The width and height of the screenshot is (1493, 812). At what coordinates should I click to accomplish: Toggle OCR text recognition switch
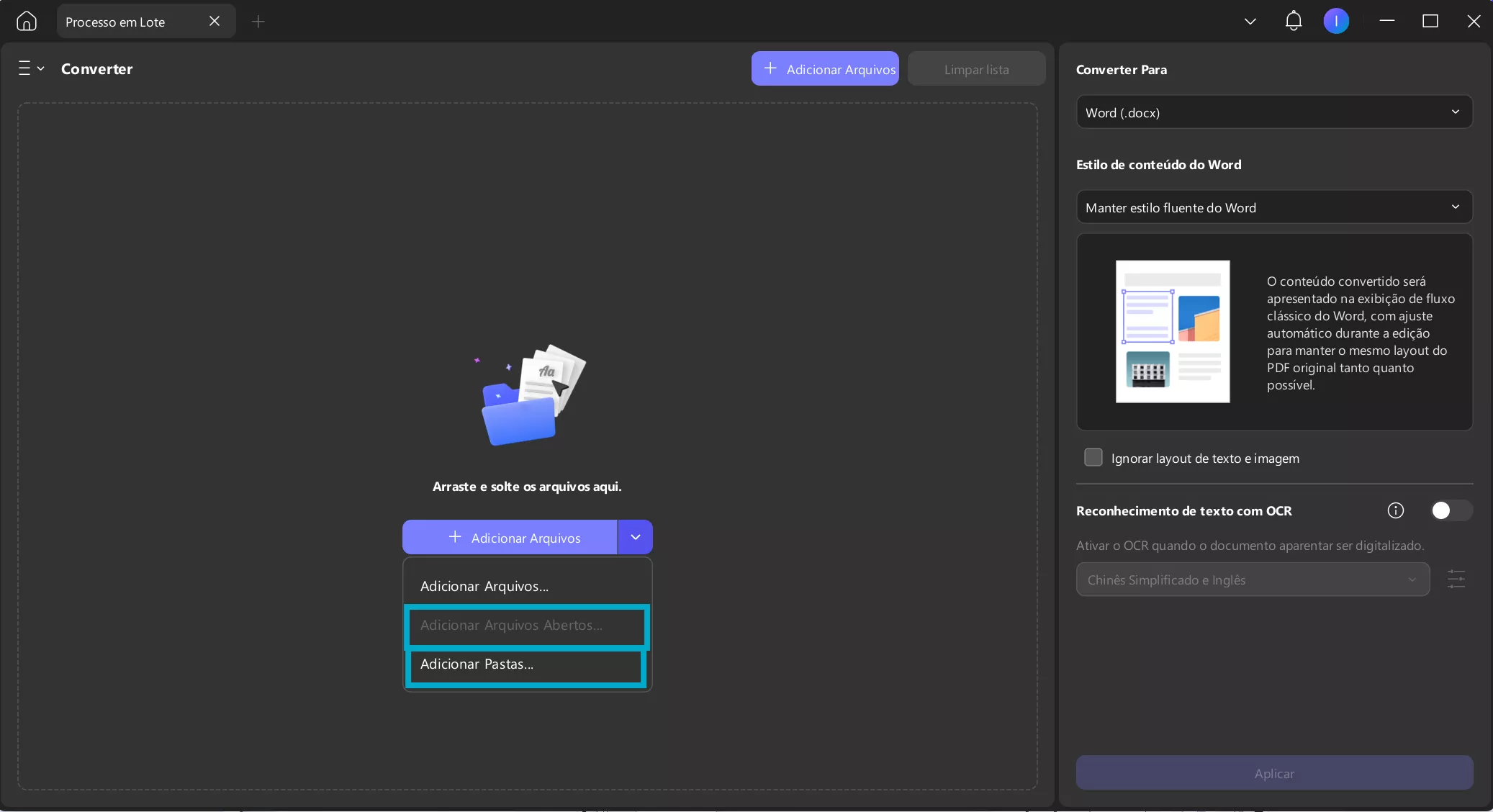pos(1450,510)
